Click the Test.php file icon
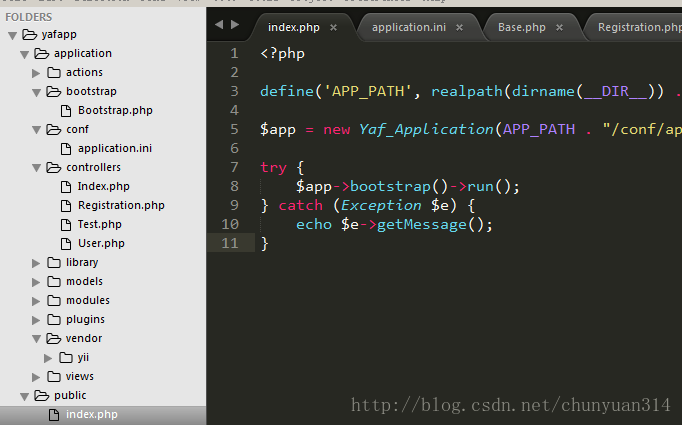682x425 pixels. pyautogui.click(x=66, y=225)
